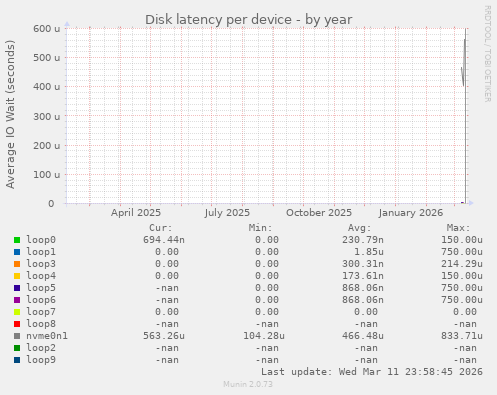Click the '100 u' y-axis tick label
Viewport: 497px width, 395px height.
(46, 175)
